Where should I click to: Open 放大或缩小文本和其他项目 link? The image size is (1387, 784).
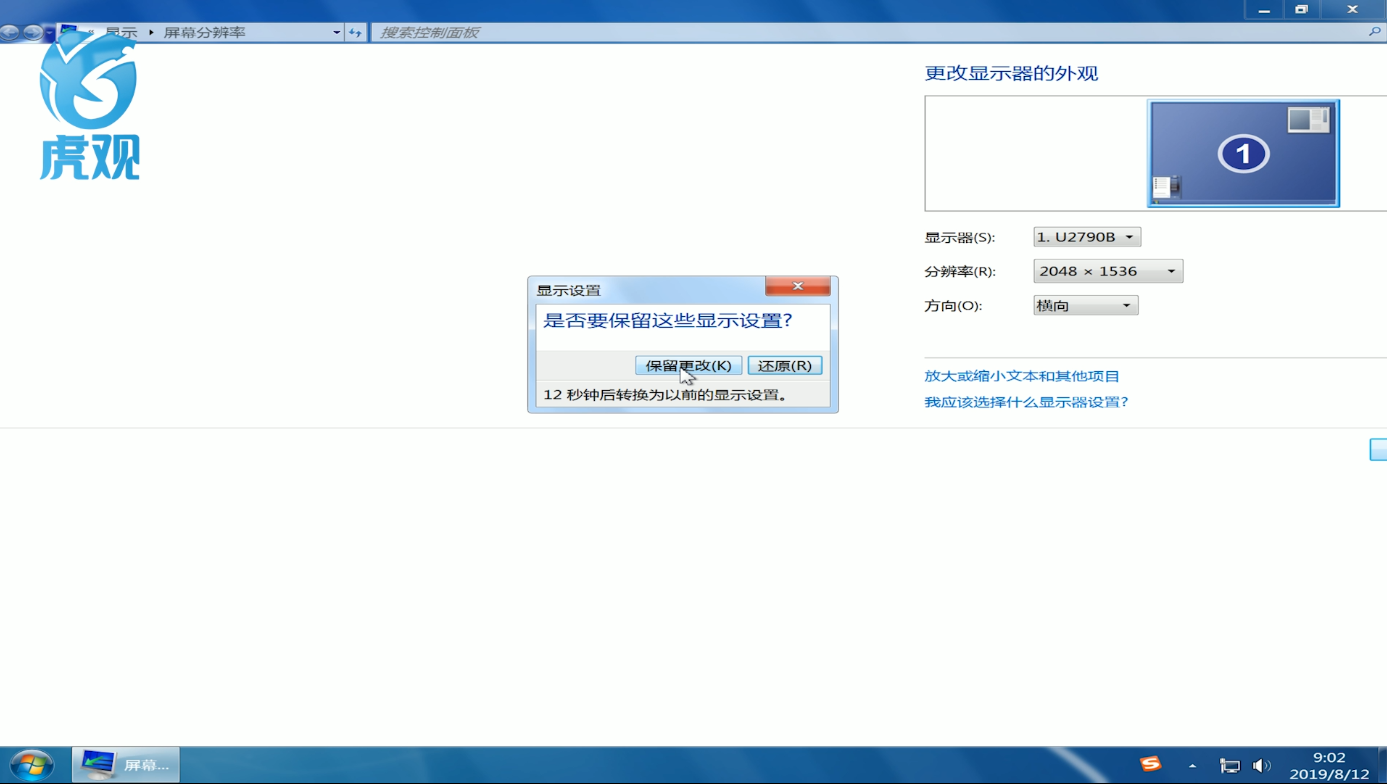pos(1022,376)
